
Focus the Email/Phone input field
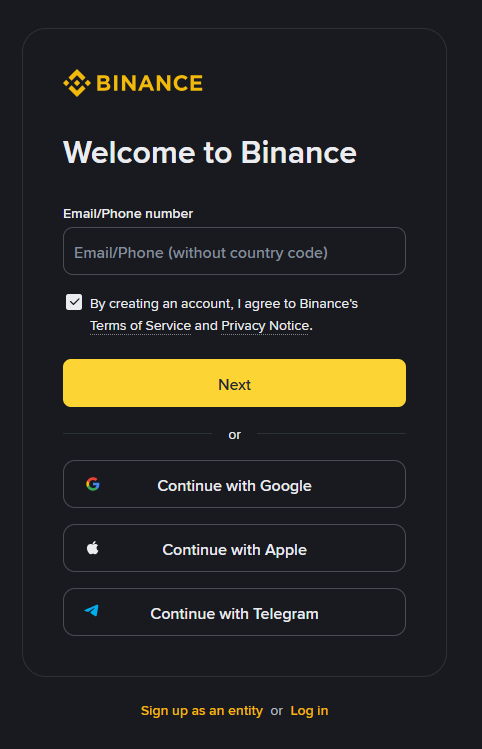(x=235, y=251)
